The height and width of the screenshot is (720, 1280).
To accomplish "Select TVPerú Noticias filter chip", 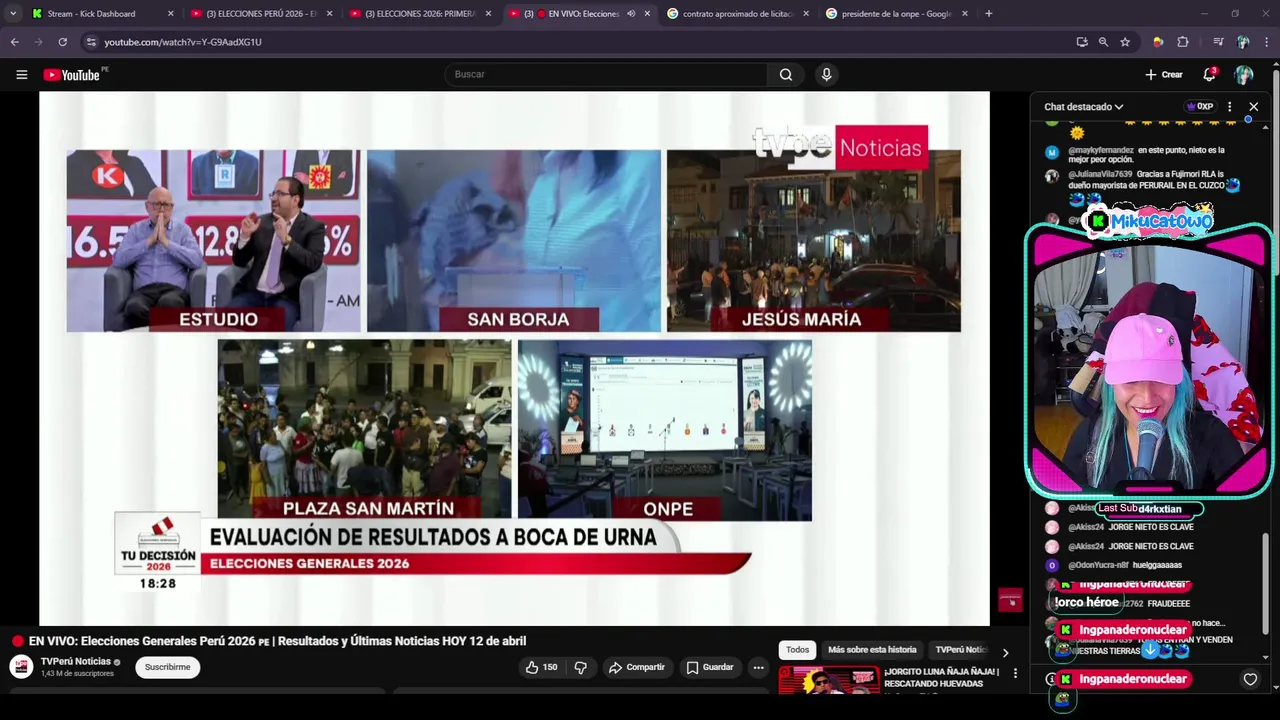I will point(961,650).
